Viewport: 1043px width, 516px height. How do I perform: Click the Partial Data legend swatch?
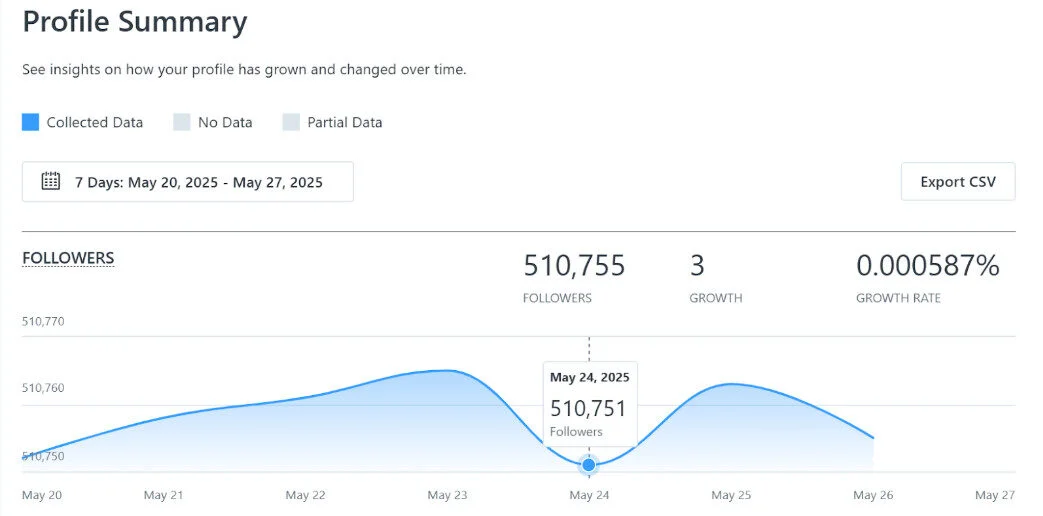[x=291, y=122]
